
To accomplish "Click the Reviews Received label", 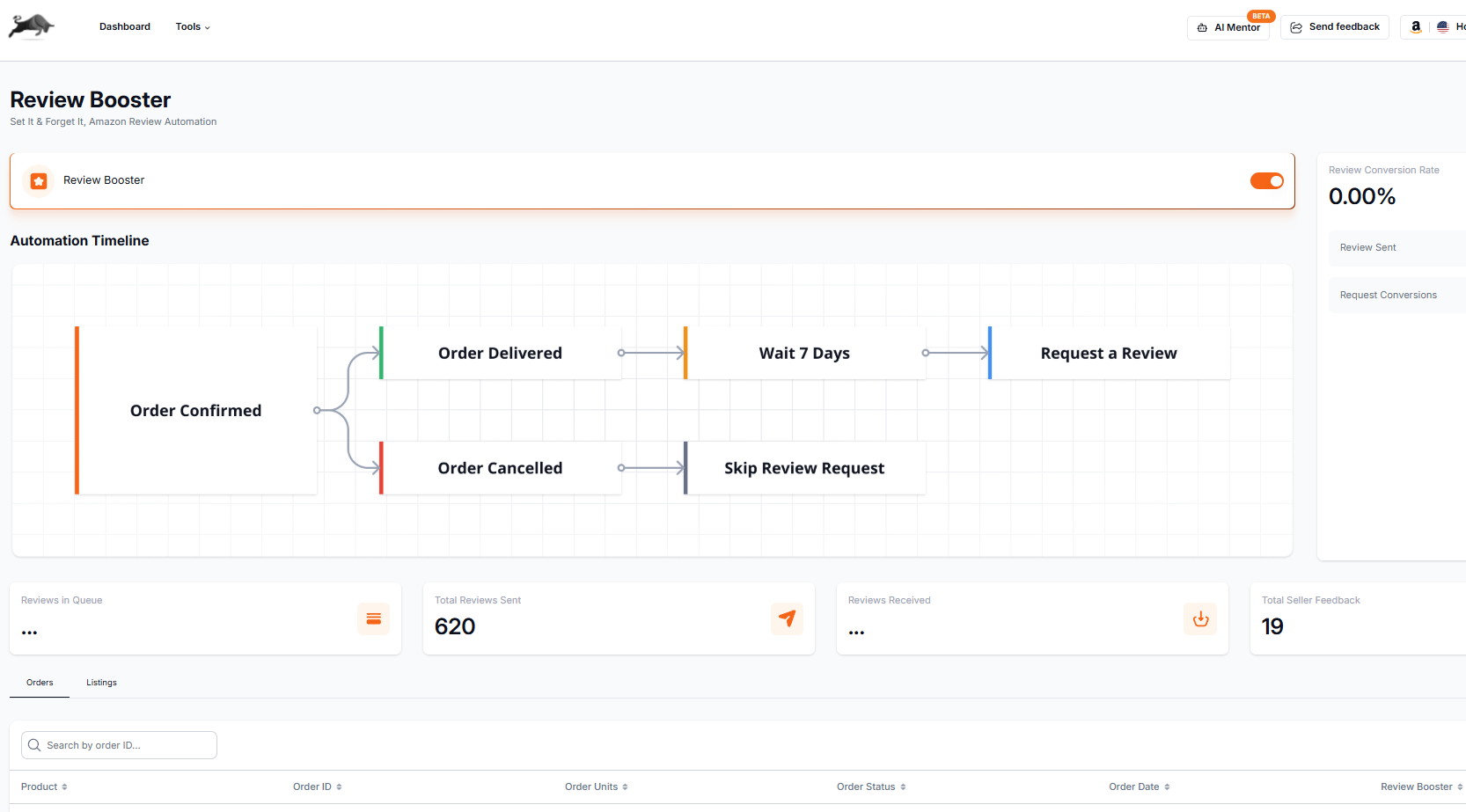I will pyautogui.click(x=889, y=600).
